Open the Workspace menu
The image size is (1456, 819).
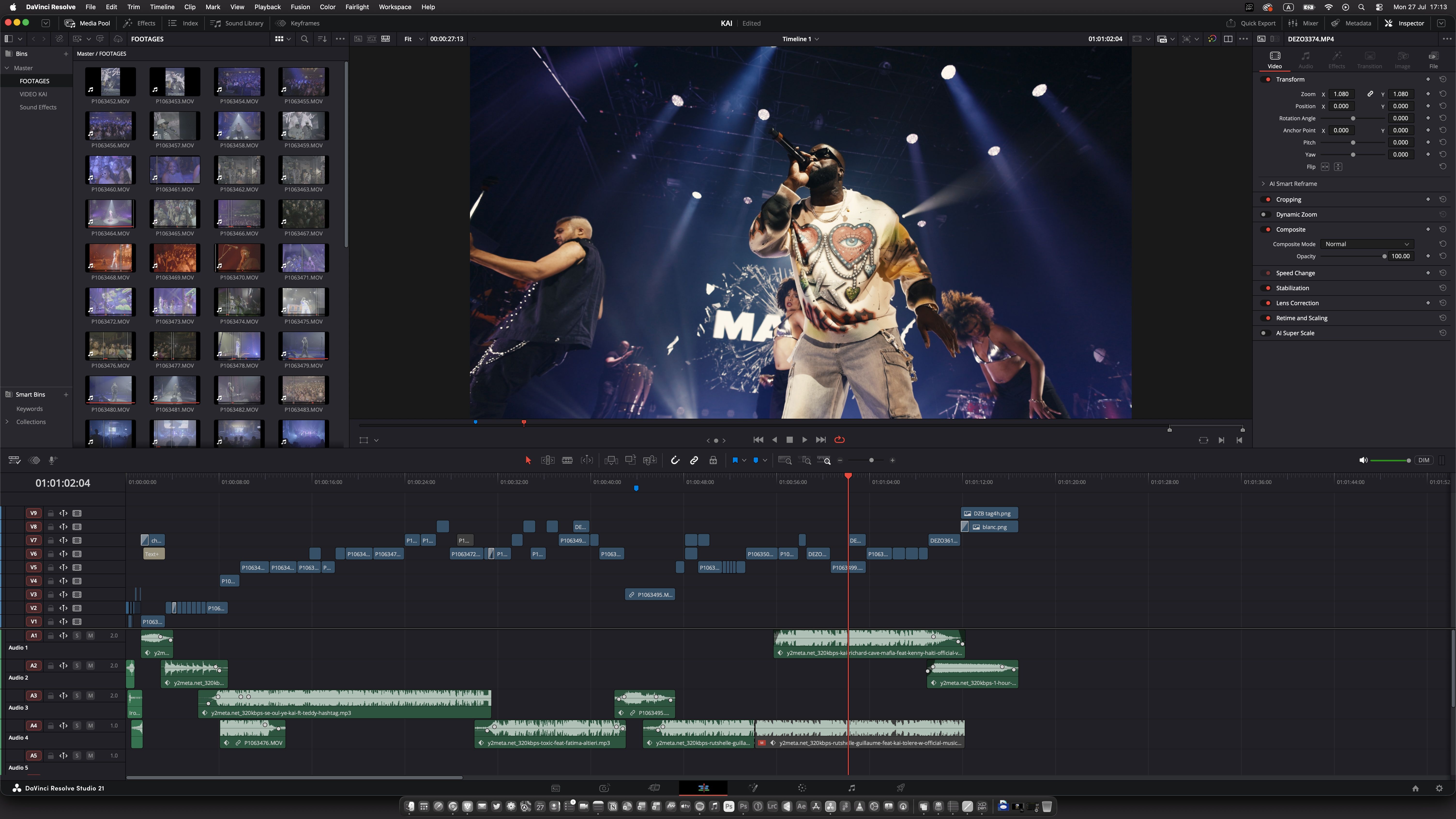click(395, 7)
